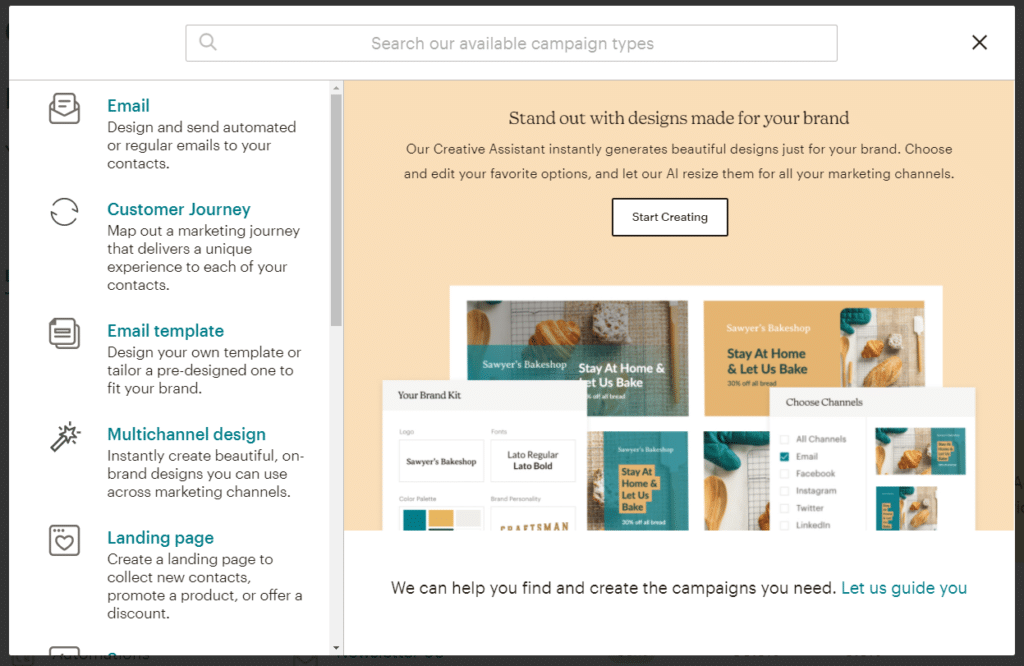Click the Creative Assistant preview image
The height and width of the screenshot is (666, 1024).
click(x=679, y=408)
